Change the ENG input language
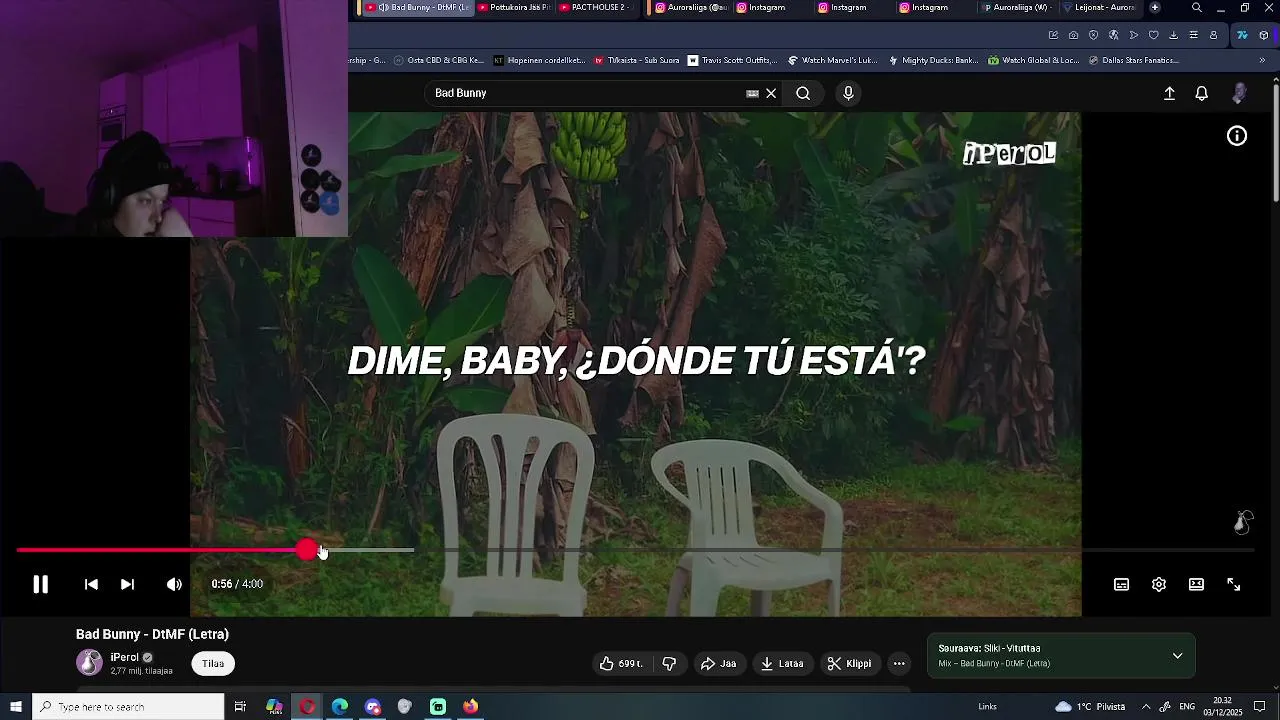The height and width of the screenshot is (720, 1280). point(1187,707)
